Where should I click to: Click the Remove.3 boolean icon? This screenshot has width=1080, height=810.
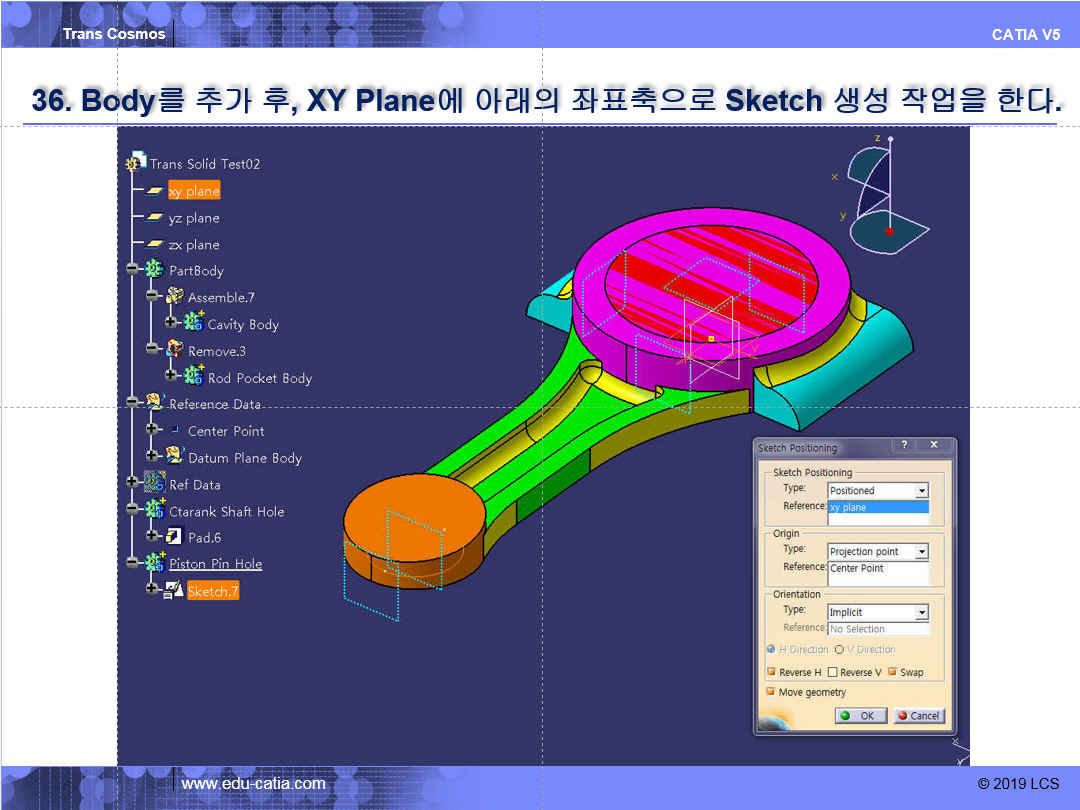click(x=174, y=351)
